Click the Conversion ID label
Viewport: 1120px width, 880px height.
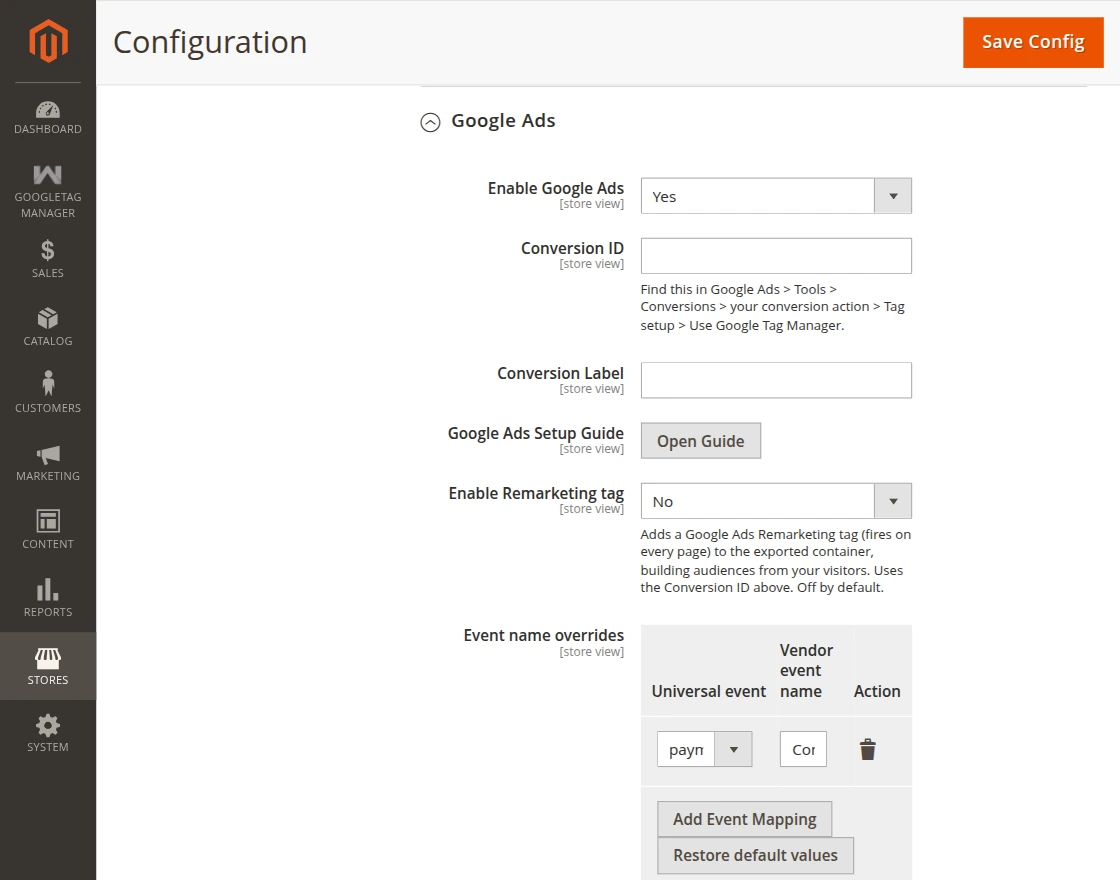[572, 248]
